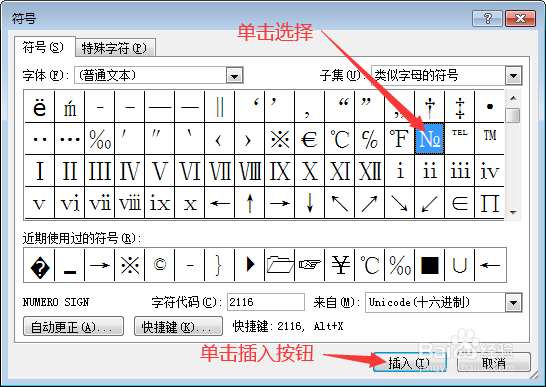
Task: Pick the open folder icon in recent symbols
Action: (279, 265)
